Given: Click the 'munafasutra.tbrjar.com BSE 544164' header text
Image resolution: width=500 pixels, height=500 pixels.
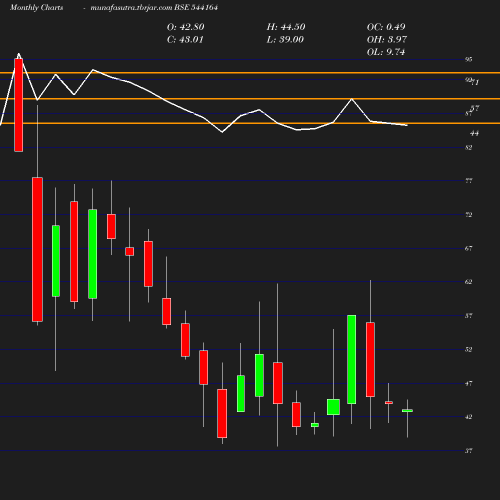Looking at the screenshot, I should coord(154,7).
